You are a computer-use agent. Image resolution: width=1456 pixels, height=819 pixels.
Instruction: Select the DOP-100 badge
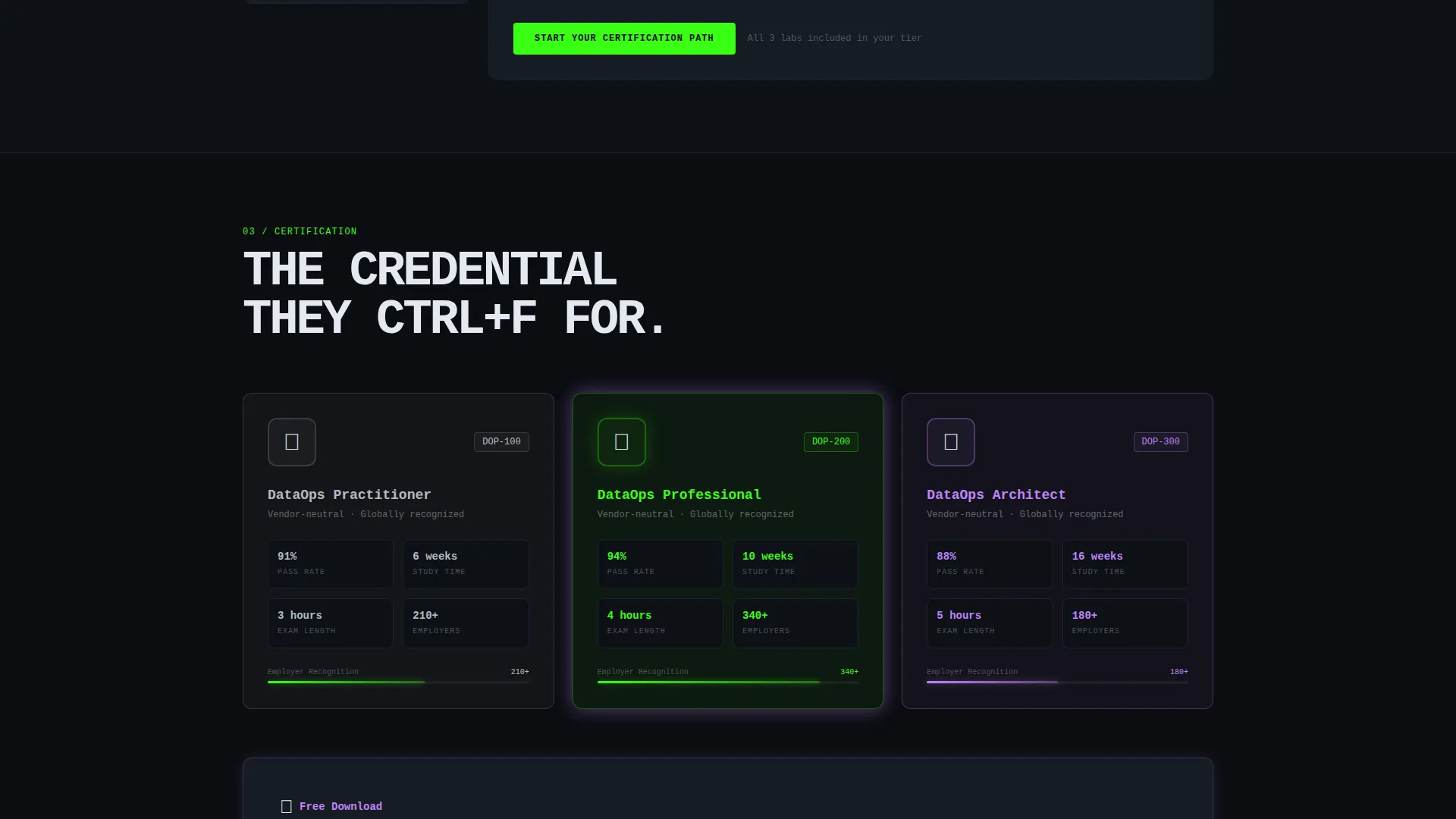pos(501,442)
